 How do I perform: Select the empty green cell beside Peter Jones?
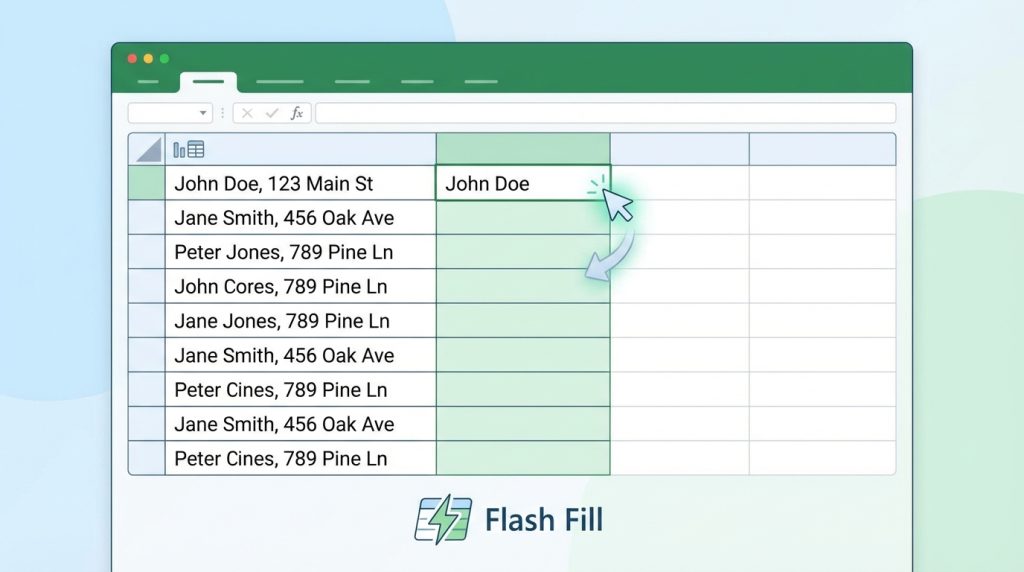click(x=523, y=252)
